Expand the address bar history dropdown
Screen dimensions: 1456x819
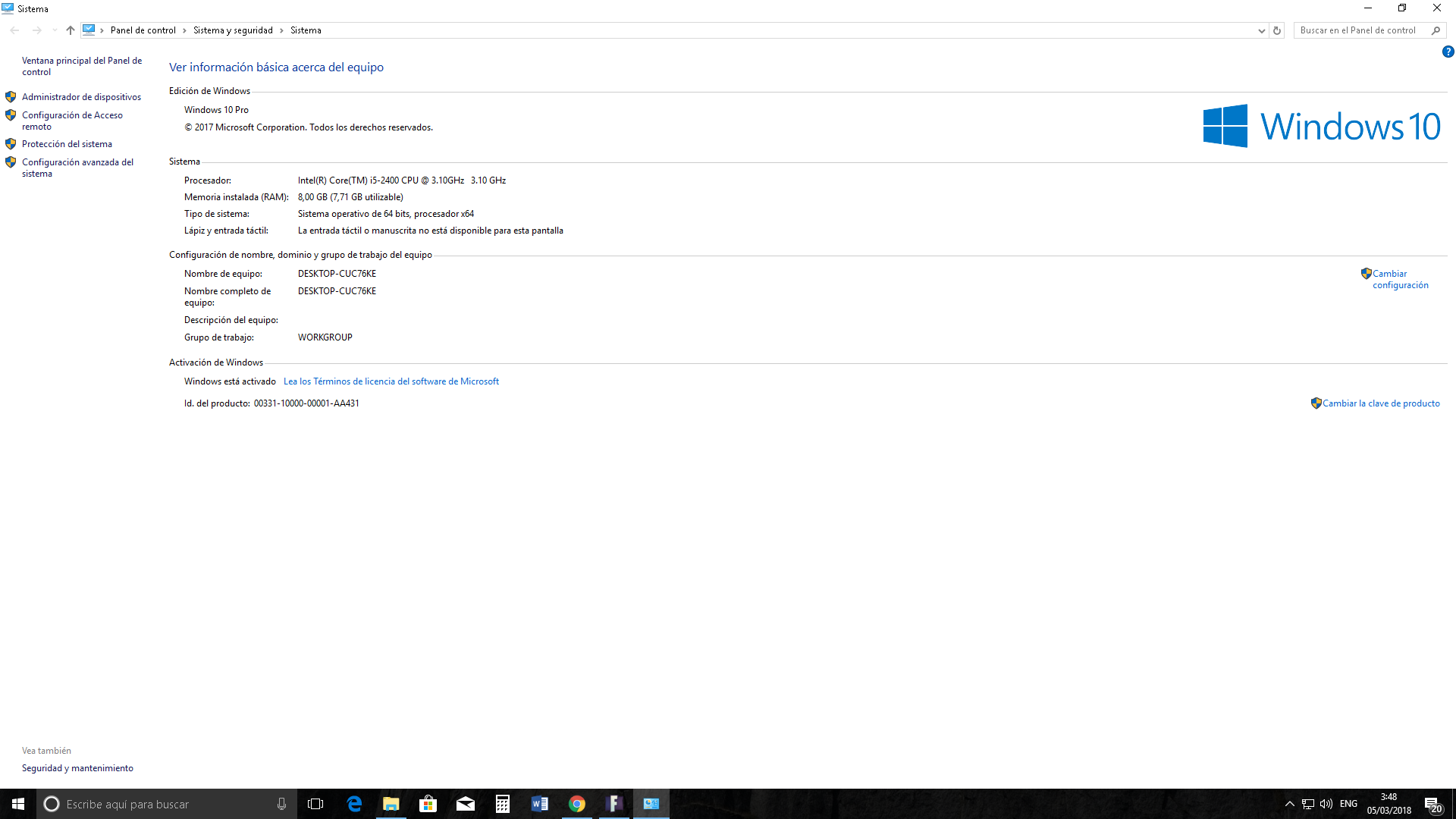pyautogui.click(x=1261, y=30)
